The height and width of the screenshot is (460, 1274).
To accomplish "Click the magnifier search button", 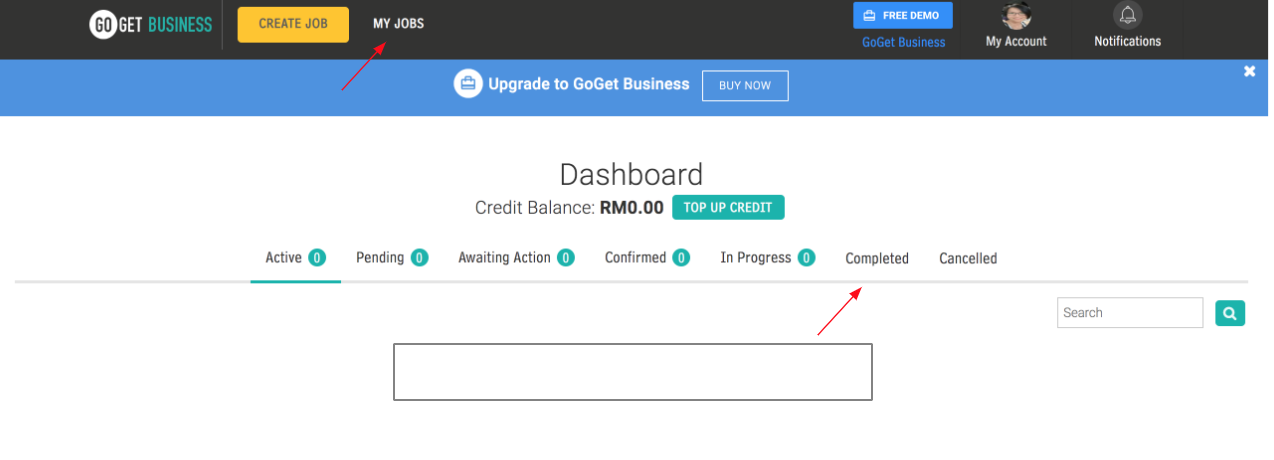I will (x=1230, y=313).
